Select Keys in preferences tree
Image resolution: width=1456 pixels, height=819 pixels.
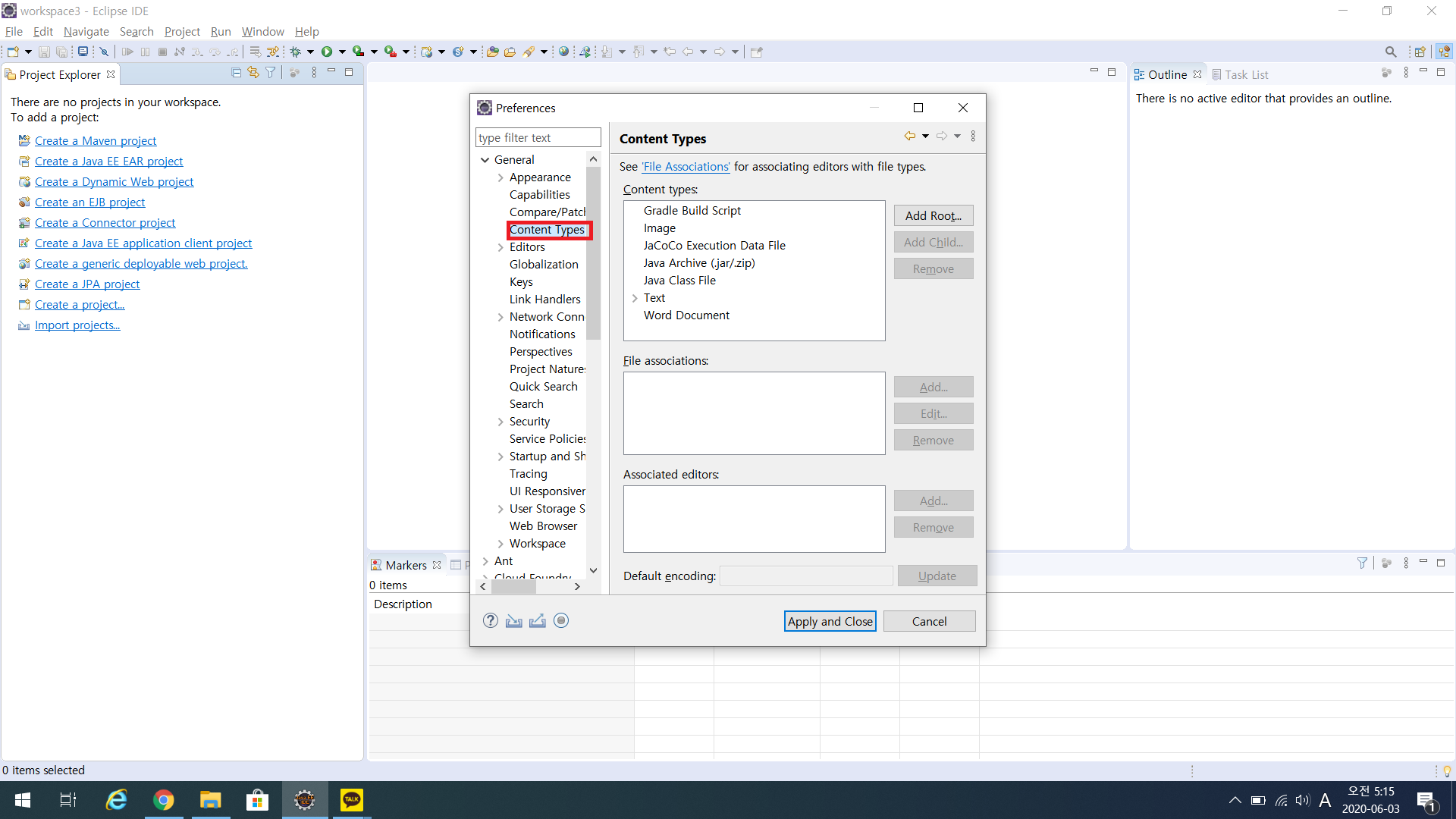click(x=521, y=282)
